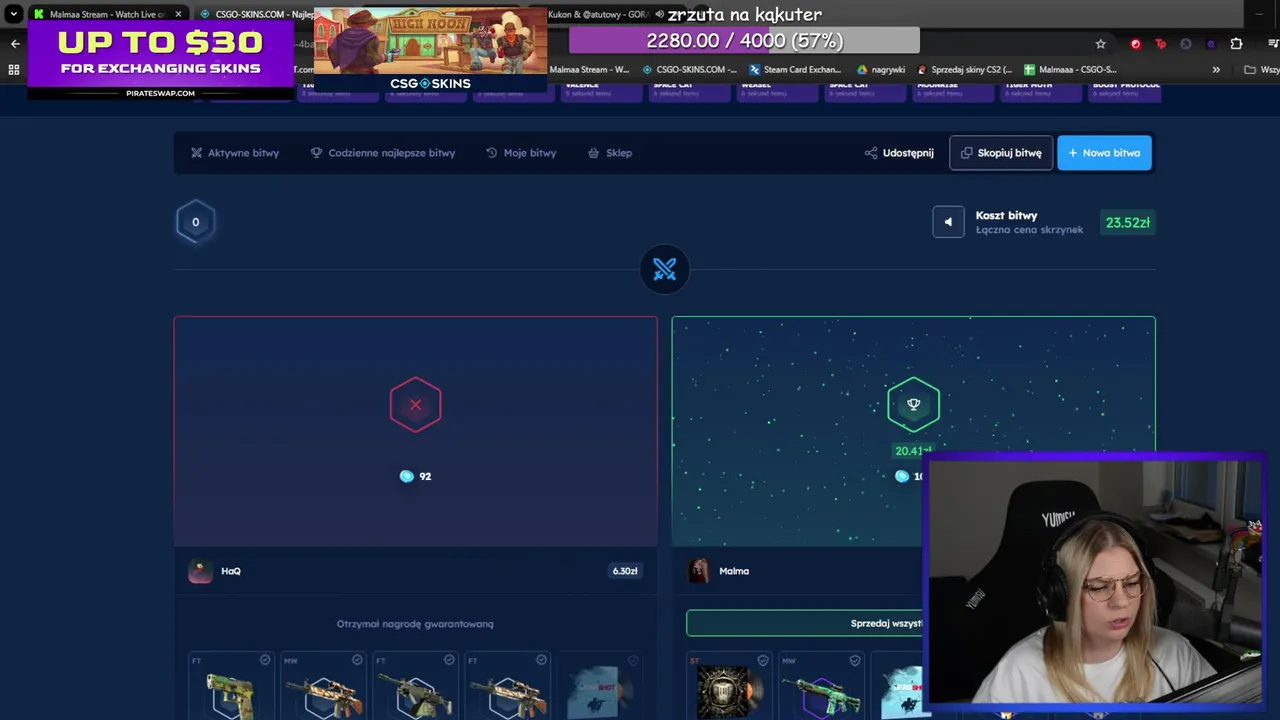Viewport: 1280px width, 720px height.
Task: Open the PirateSwap UP TO $30 banner
Action: point(161,59)
